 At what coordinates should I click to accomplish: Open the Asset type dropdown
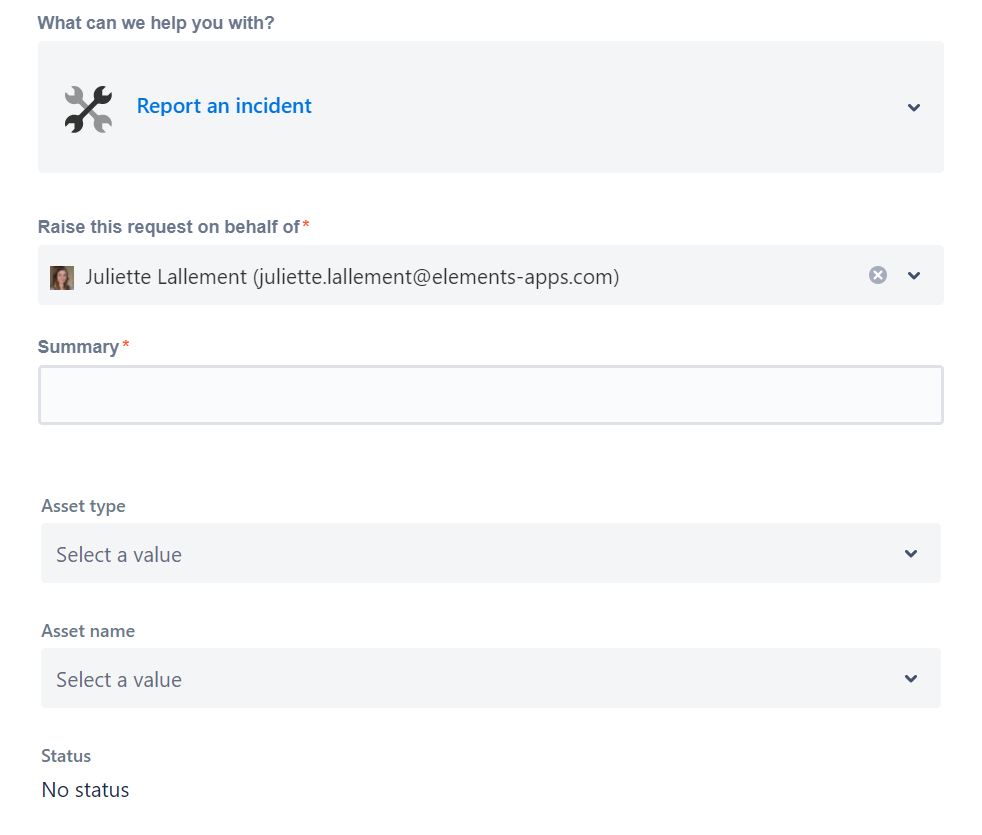(490, 552)
